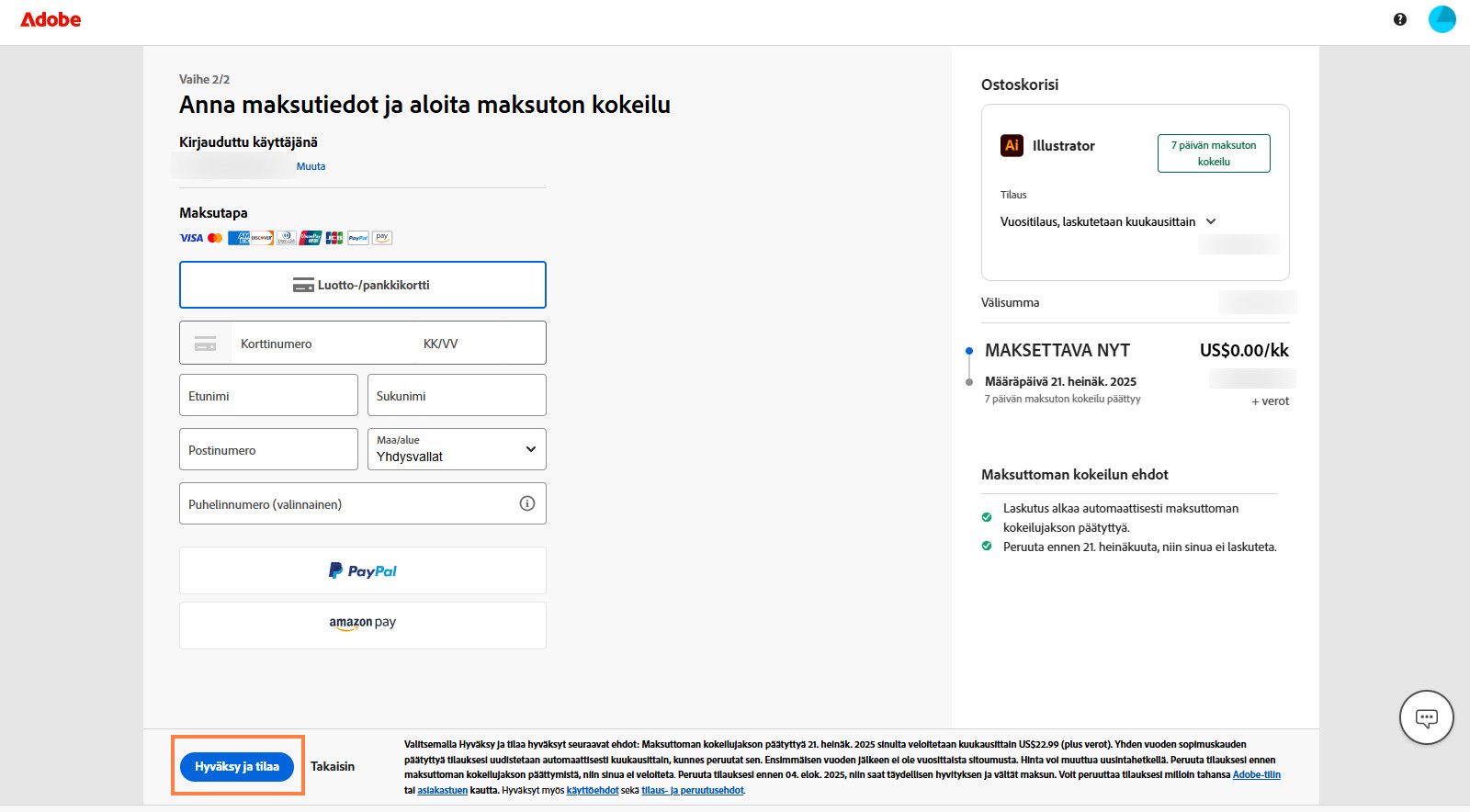Click the phone number info icon
The image size is (1470, 812).
(526, 503)
